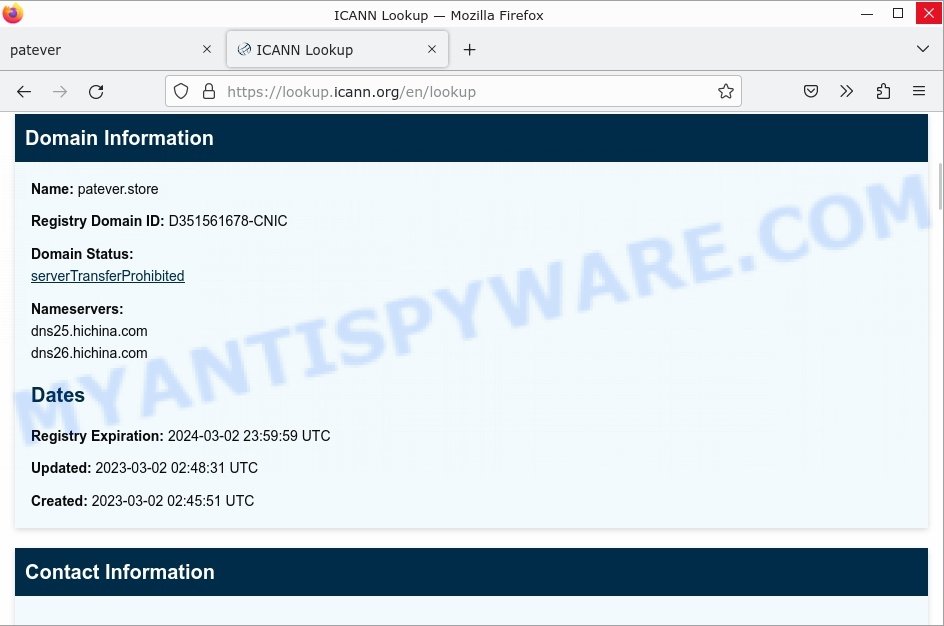Click the page vertical scrollbar
Image resolution: width=944 pixels, height=626 pixels.
point(939,187)
